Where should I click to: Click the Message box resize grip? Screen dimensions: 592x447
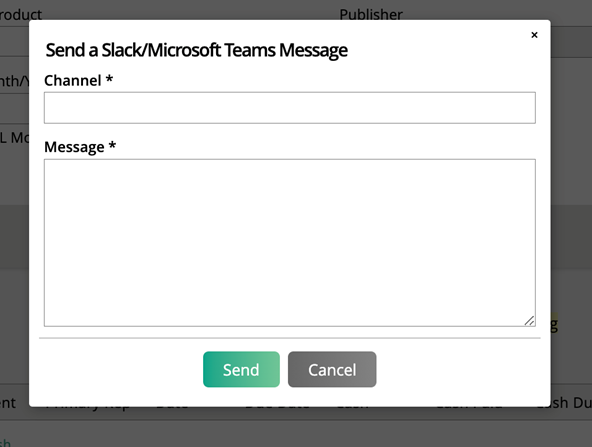[529, 321]
